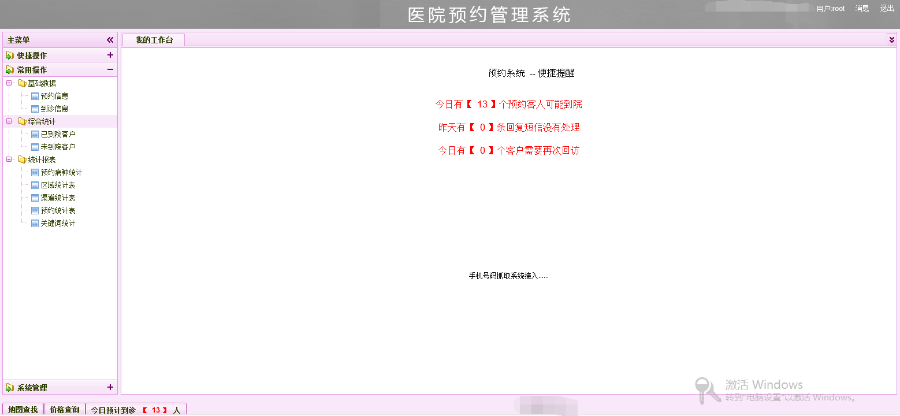Select 到诊信息 in the tree
The image size is (900, 416).
[x=55, y=108]
